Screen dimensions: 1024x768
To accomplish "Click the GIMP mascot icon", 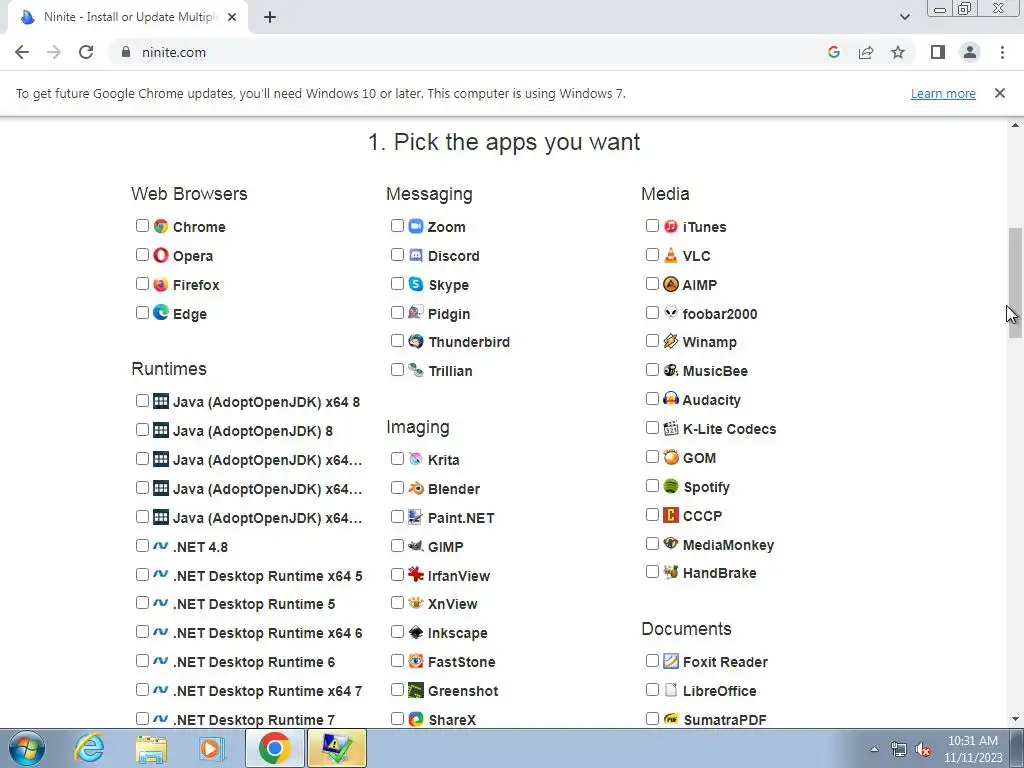I will coord(416,545).
